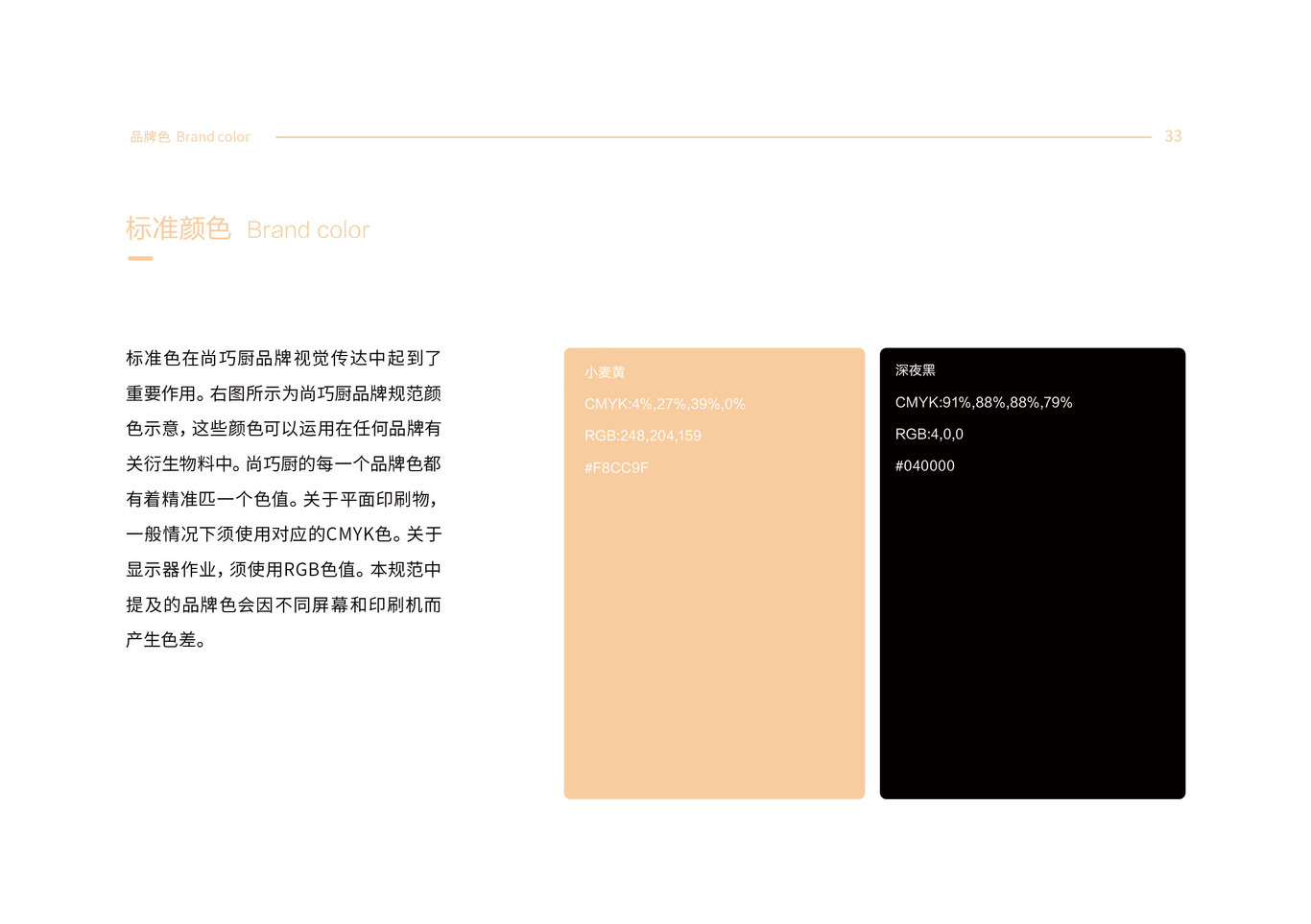Click the label '小麦黄'
Image resolution: width=1311 pixels, height=924 pixels.
605,372
